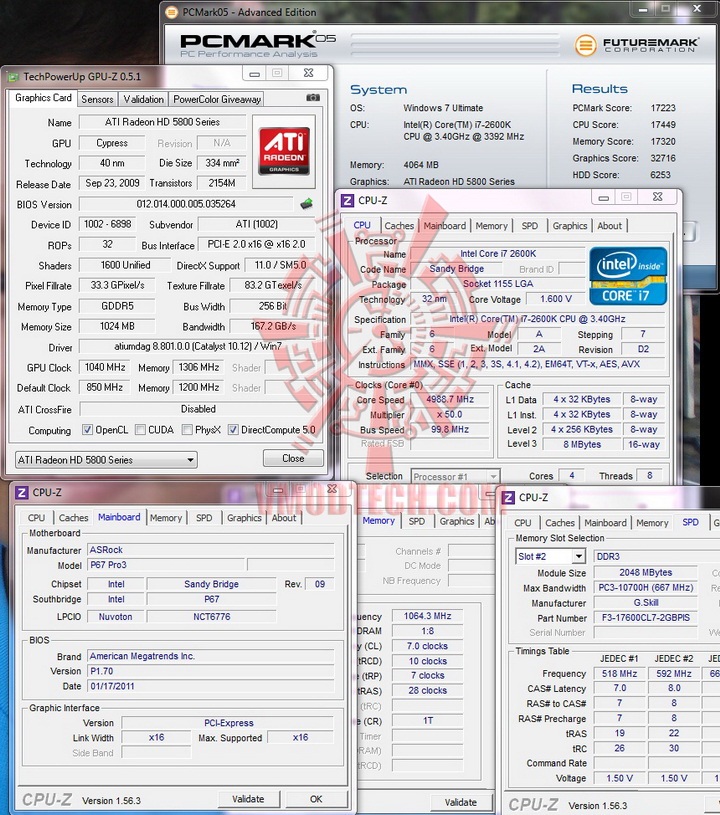
Task: Click the CPU-Z icon in the Mainboard window title
Action: point(22,492)
